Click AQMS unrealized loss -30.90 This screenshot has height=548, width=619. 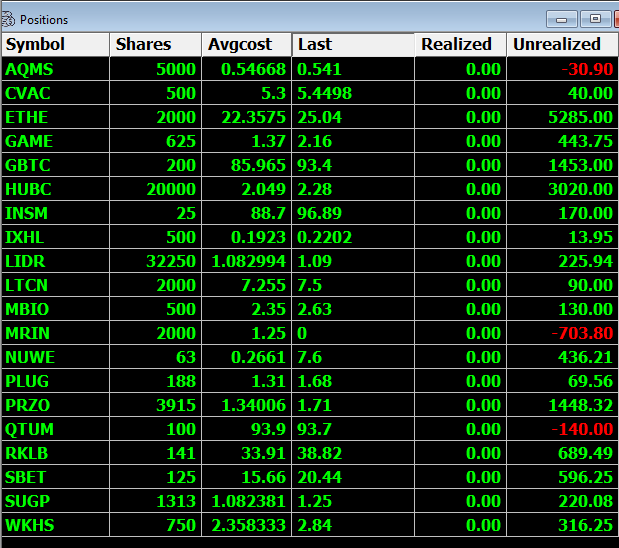pos(587,69)
